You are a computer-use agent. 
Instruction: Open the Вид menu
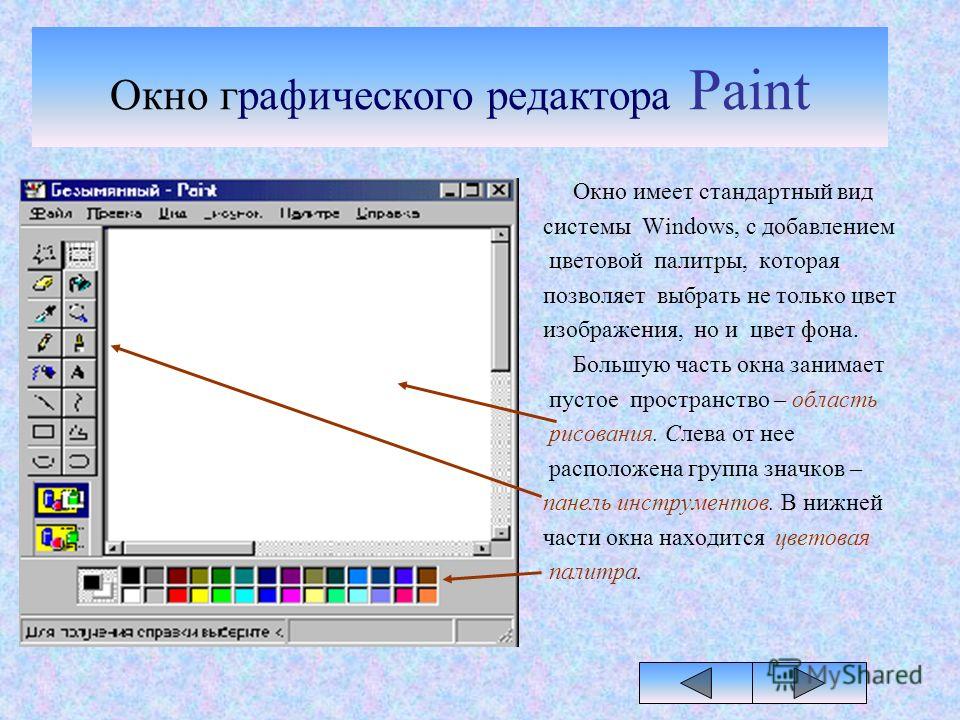(172, 214)
